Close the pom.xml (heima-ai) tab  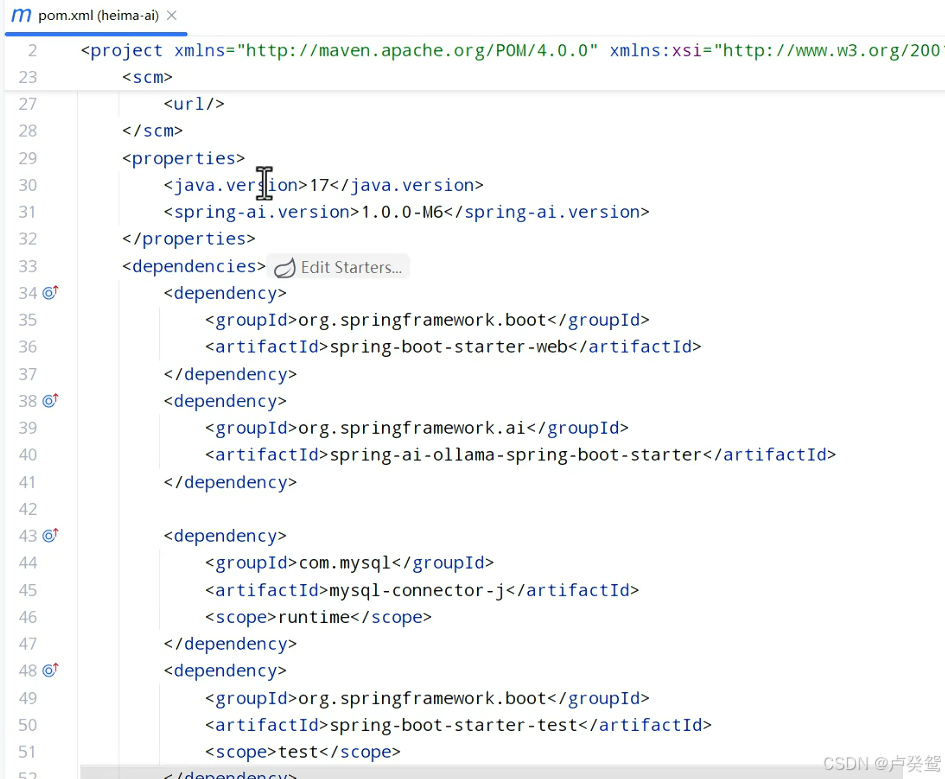(172, 15)
